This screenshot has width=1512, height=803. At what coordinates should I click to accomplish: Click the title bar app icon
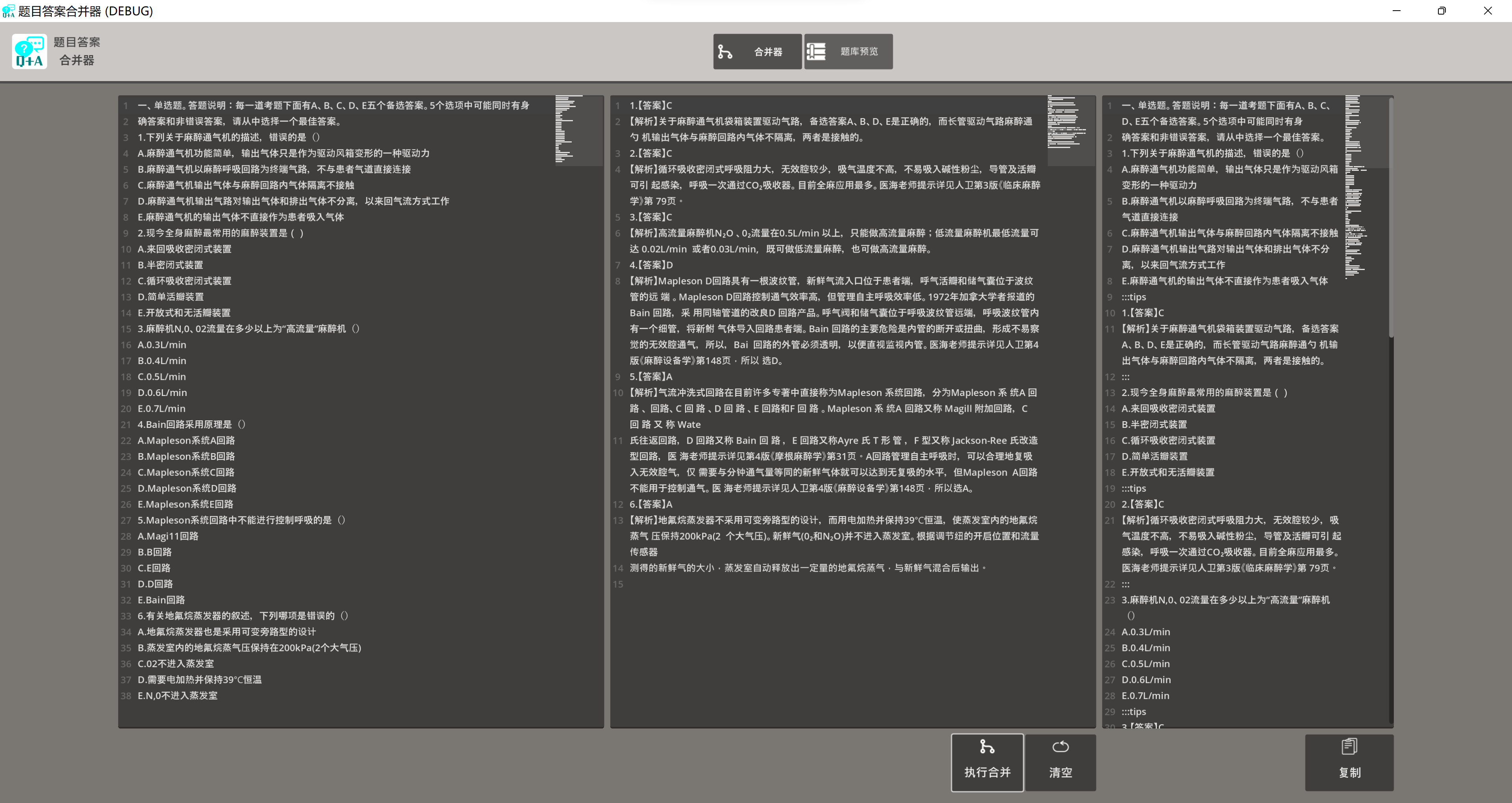[8, 11]
